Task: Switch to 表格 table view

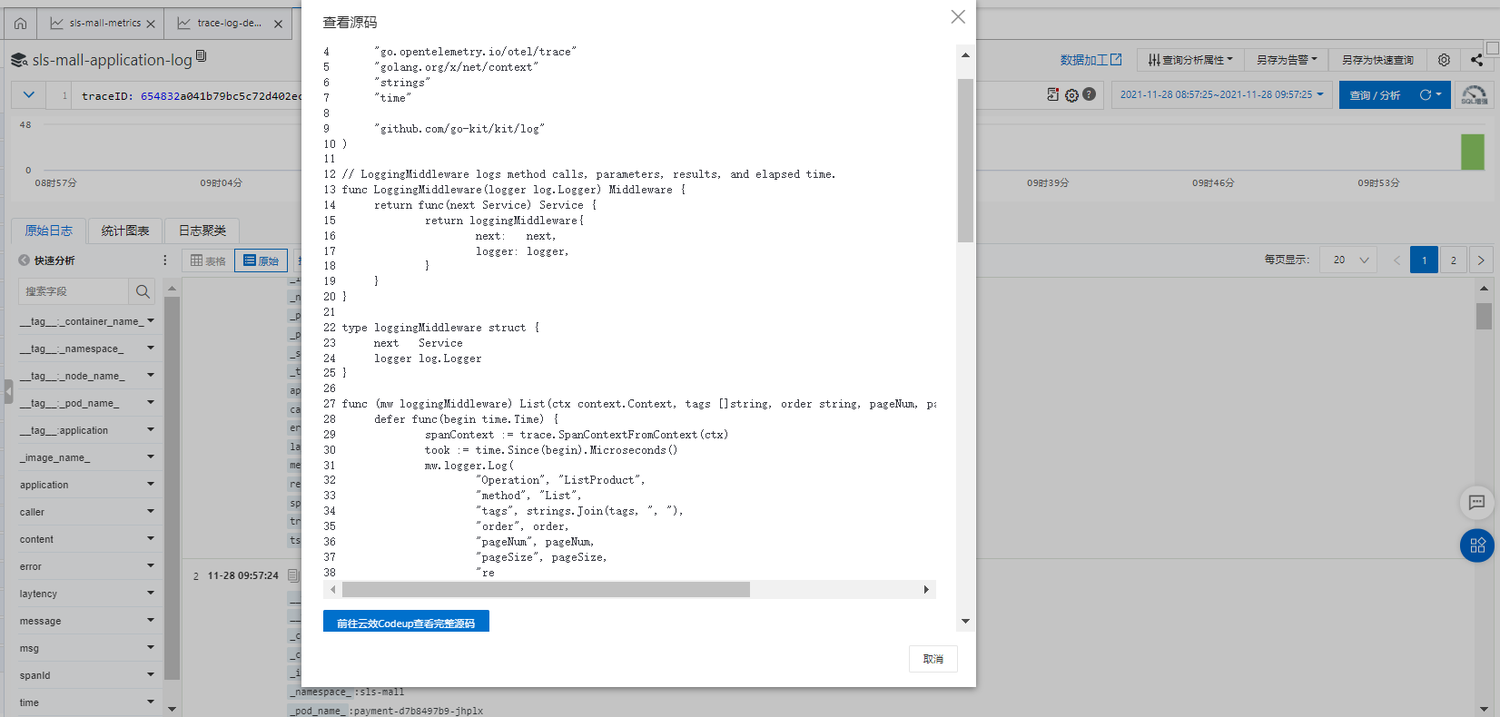Action: coord(208,260)
